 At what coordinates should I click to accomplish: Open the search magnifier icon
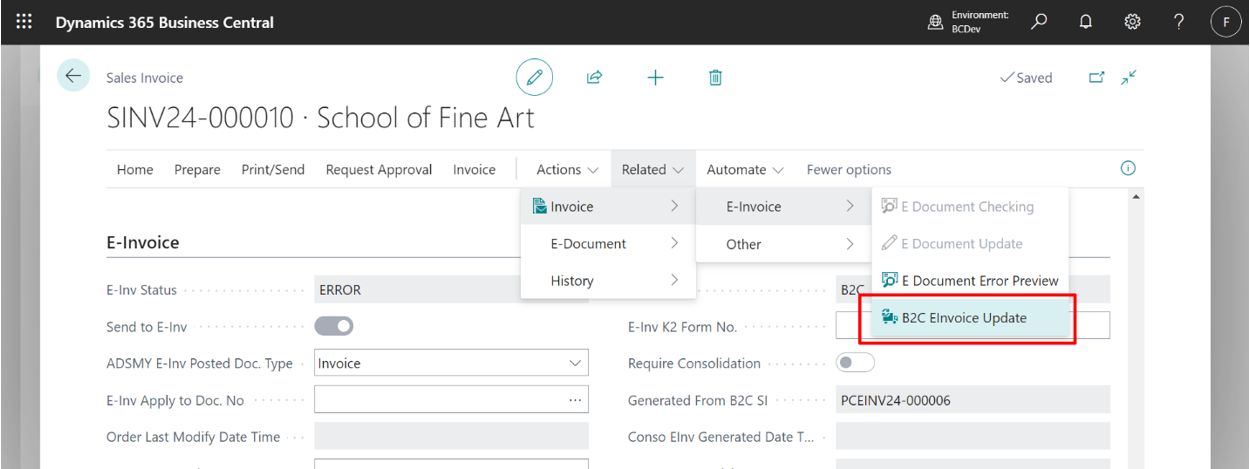pyautogui.click(x=1040, y=21)
